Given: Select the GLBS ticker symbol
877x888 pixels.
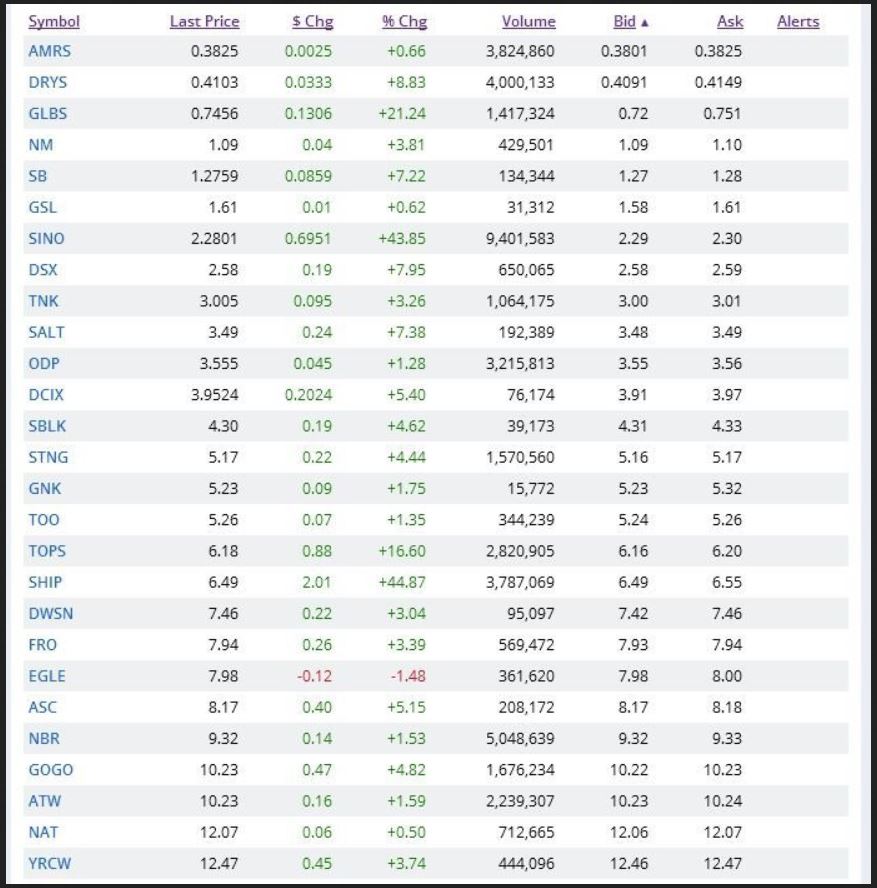Looking at the screenshot, I should 48,114.
